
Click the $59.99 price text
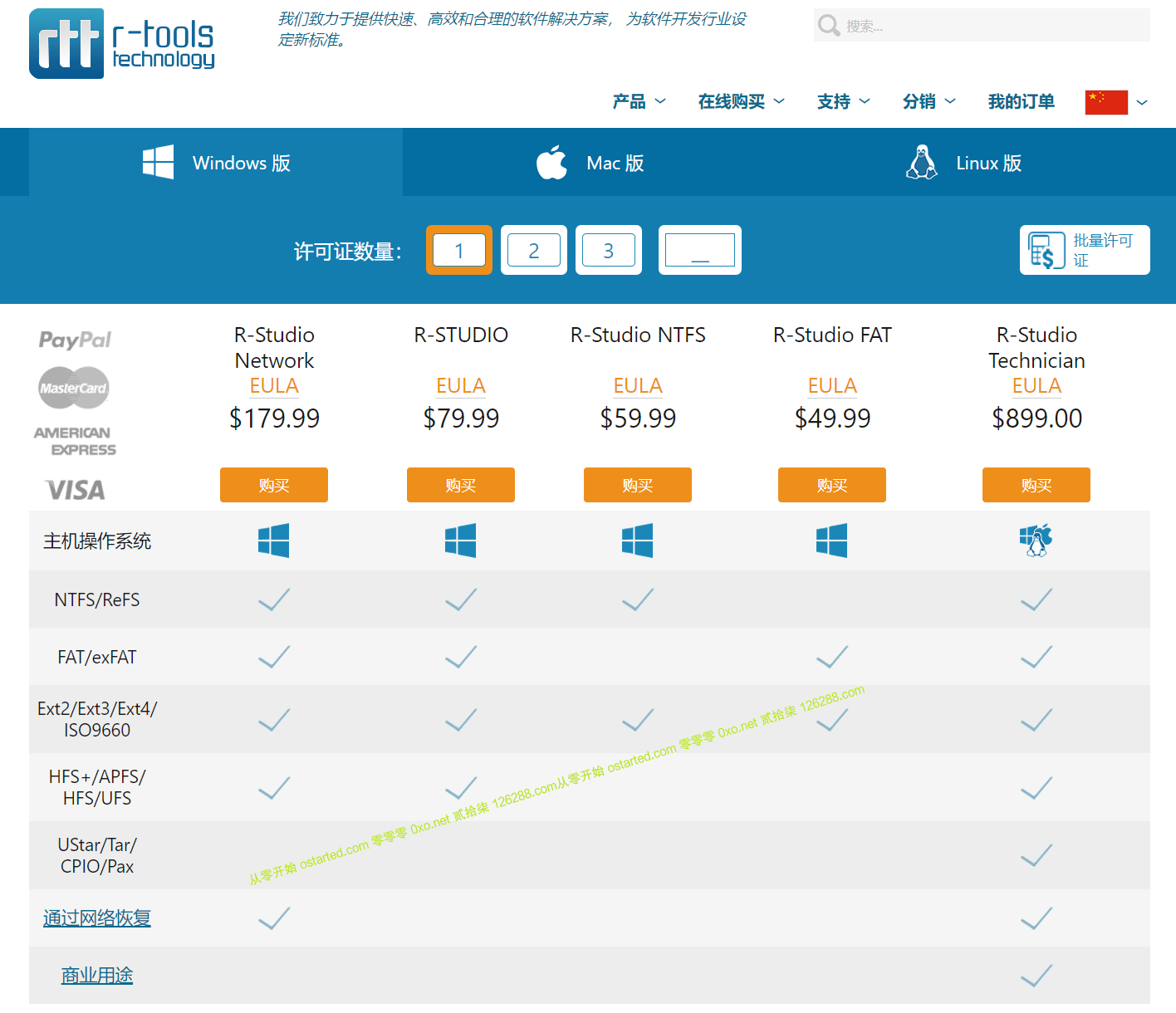638,418
